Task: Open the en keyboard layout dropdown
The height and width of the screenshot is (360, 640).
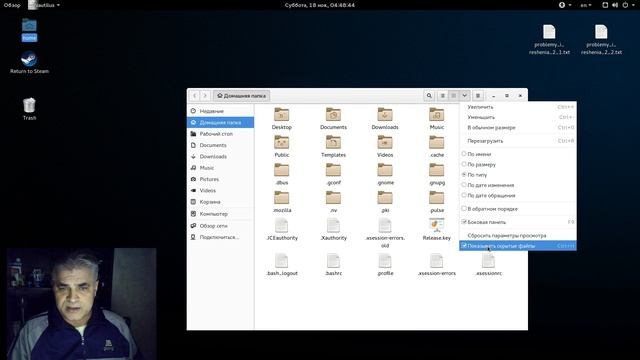Action: pyautogui.click(x=586, y=5)
